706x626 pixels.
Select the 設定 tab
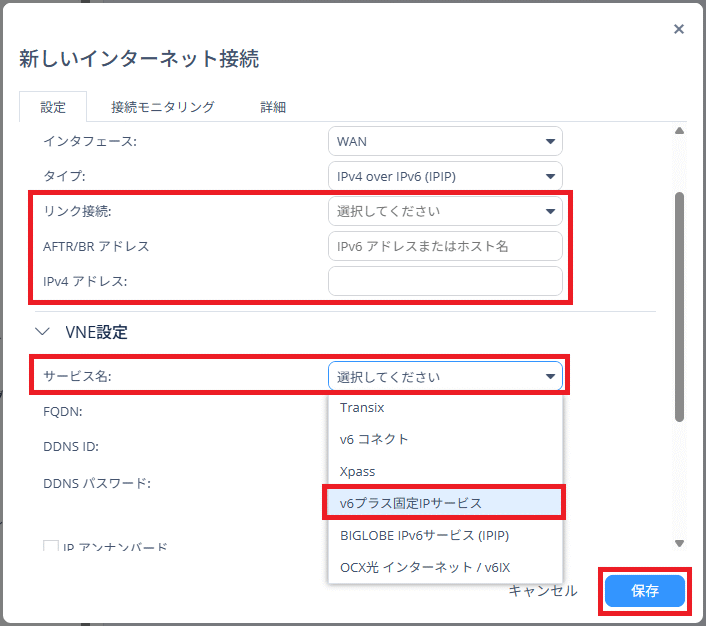click(53, 107)
